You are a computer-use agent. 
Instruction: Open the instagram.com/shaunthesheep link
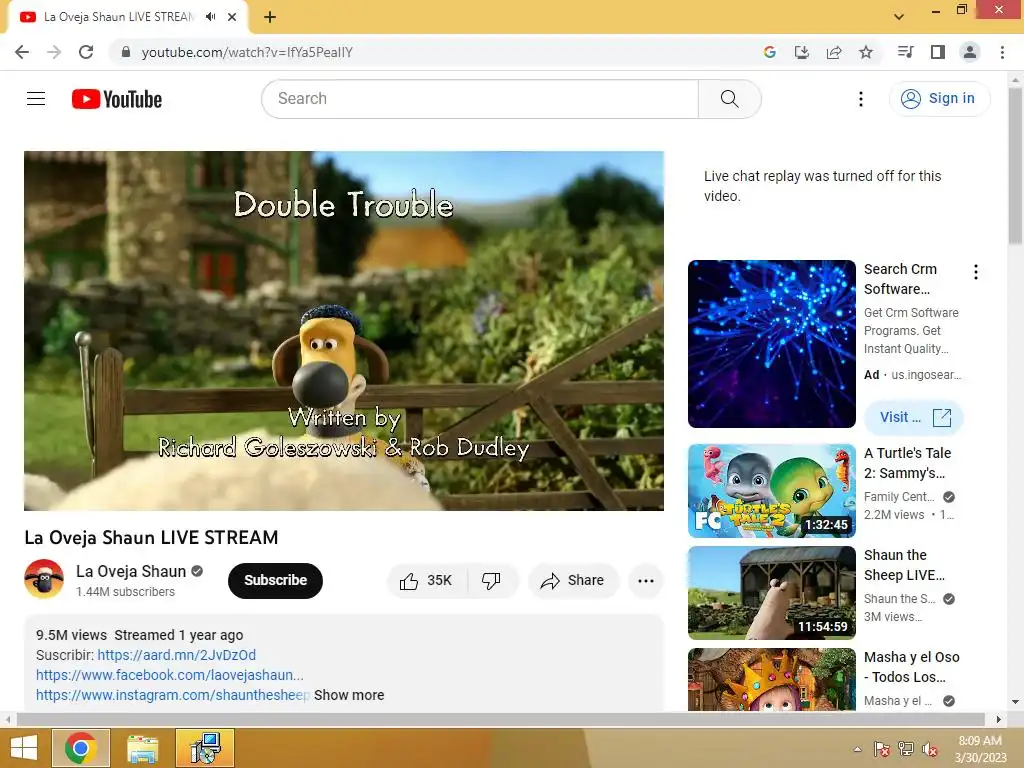point(172,696)
